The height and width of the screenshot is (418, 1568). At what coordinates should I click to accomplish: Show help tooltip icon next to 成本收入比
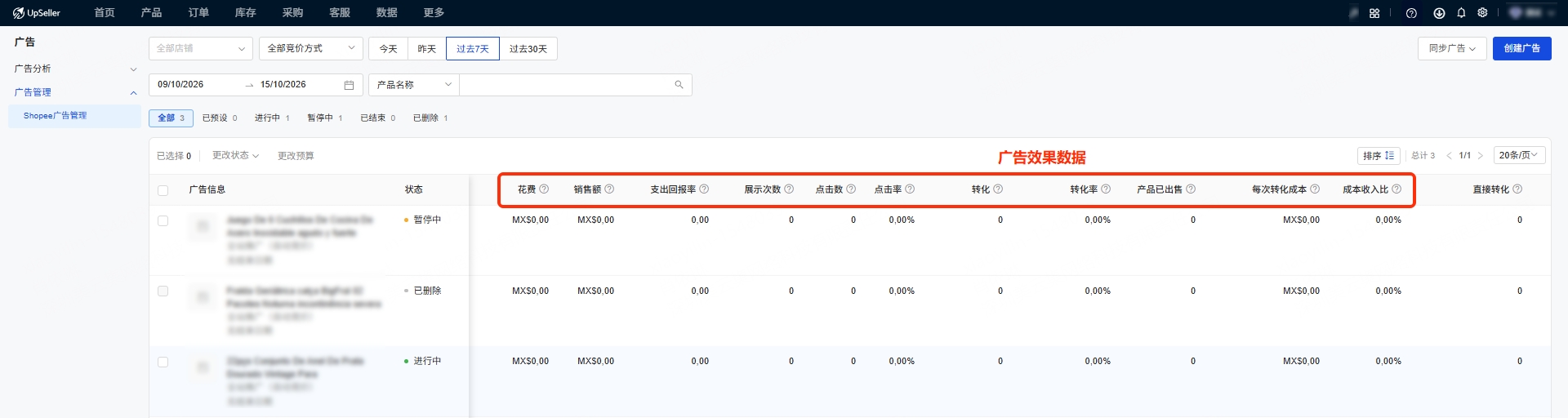1396,189
